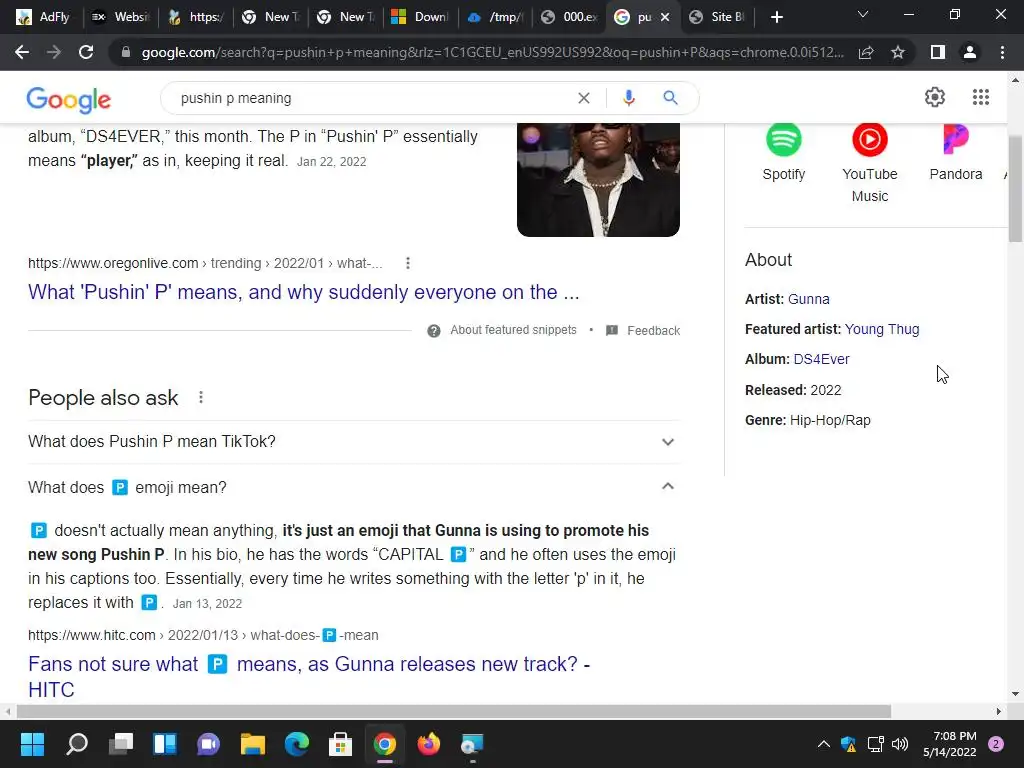The image size is (1024, 768).
Task: Open Windows Start menu
Action: coord(32,744)
